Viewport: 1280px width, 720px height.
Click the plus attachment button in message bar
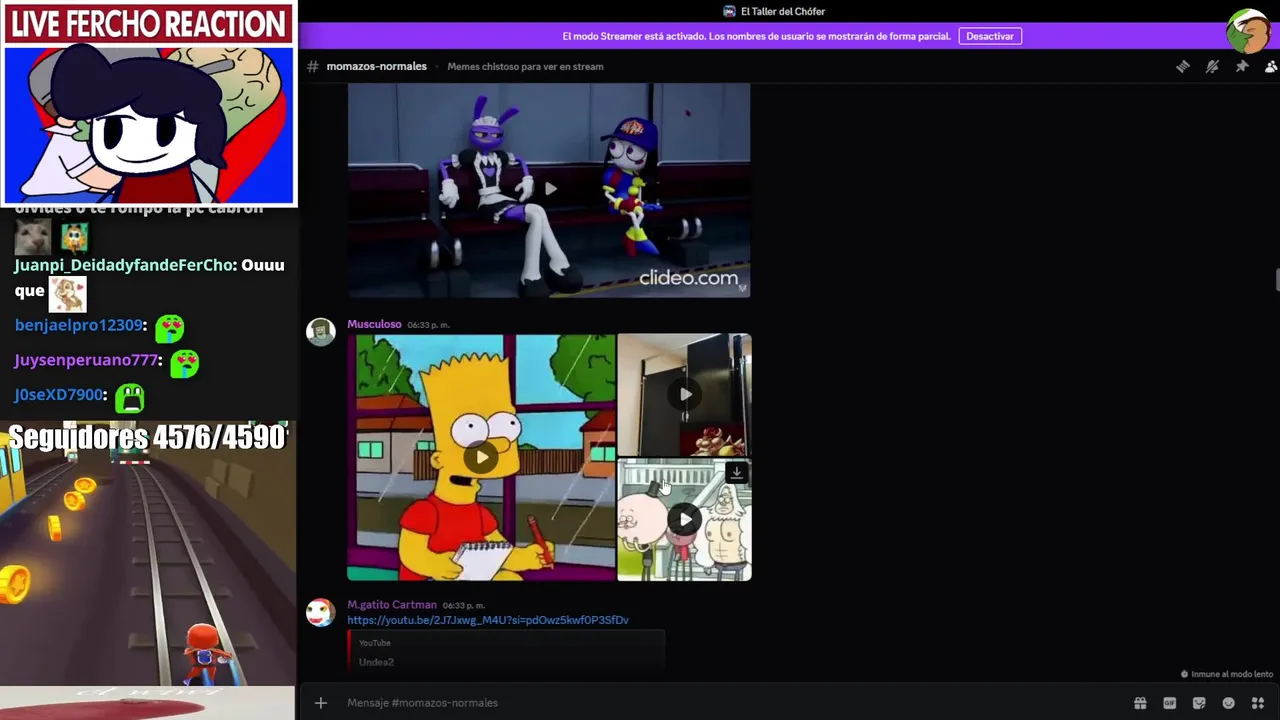320,703
